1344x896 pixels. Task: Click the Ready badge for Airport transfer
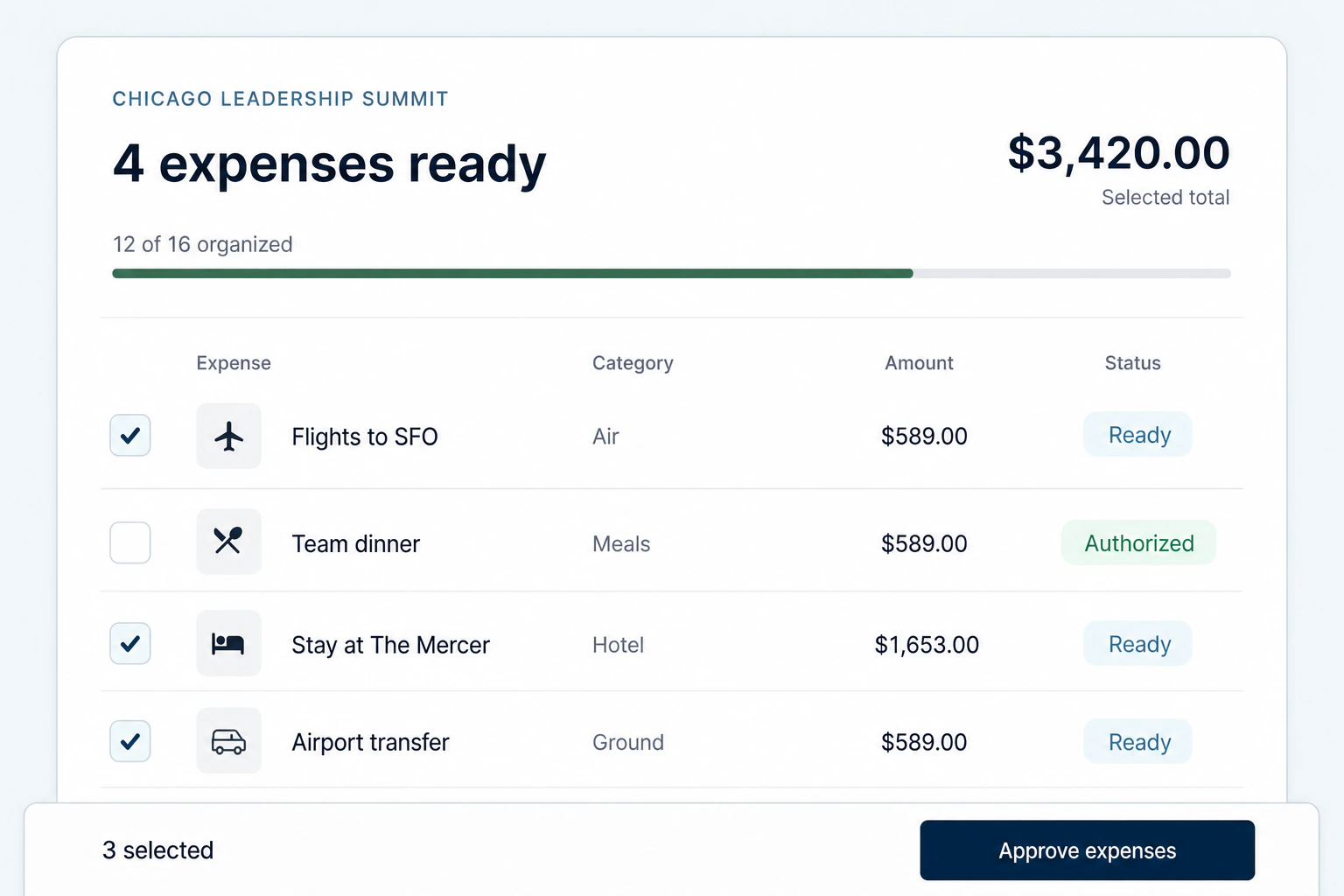[x=1138, y=742]
